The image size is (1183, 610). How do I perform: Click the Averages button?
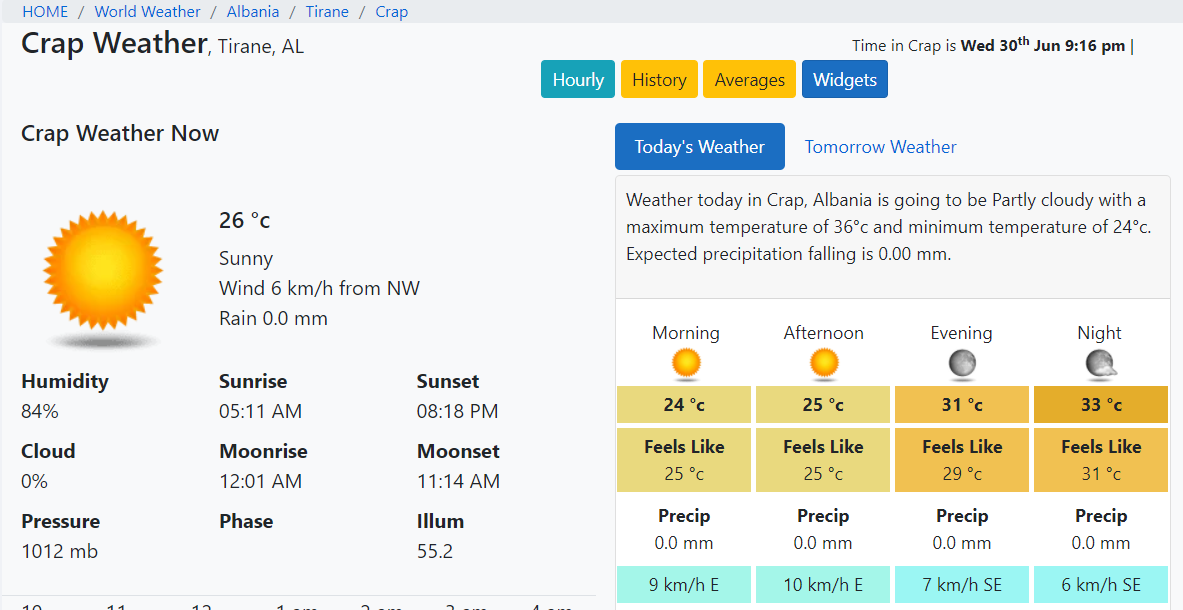point(750,80)
